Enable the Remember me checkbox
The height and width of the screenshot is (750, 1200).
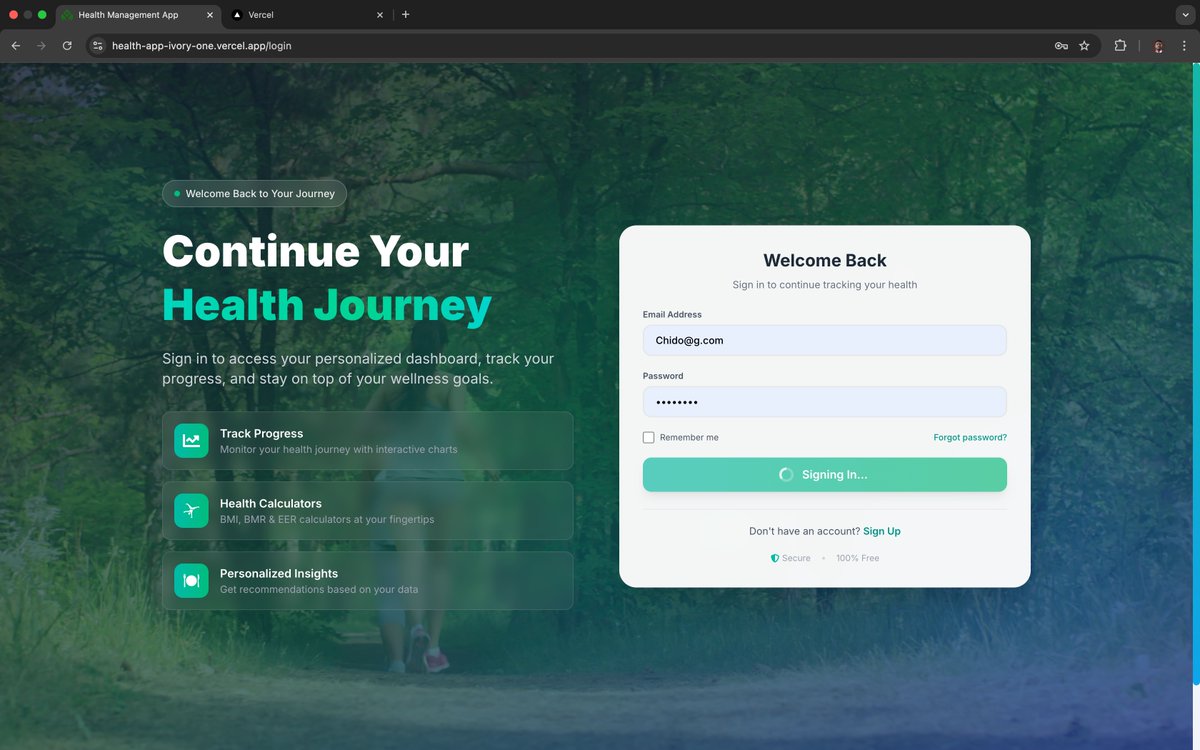pos(648,437)
